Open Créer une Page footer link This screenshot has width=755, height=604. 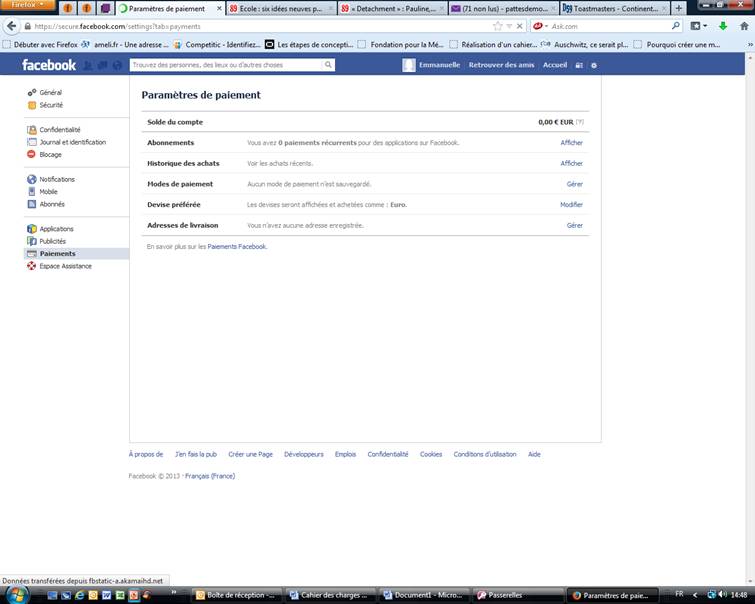tap(250, 454)
